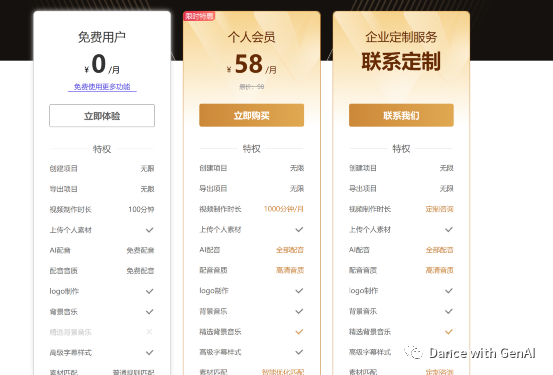This screenshot has width=553, height=375.
Task: Click 上传个人素材 checkmark in 个人会员 card
Action: [x=299, y=230]
